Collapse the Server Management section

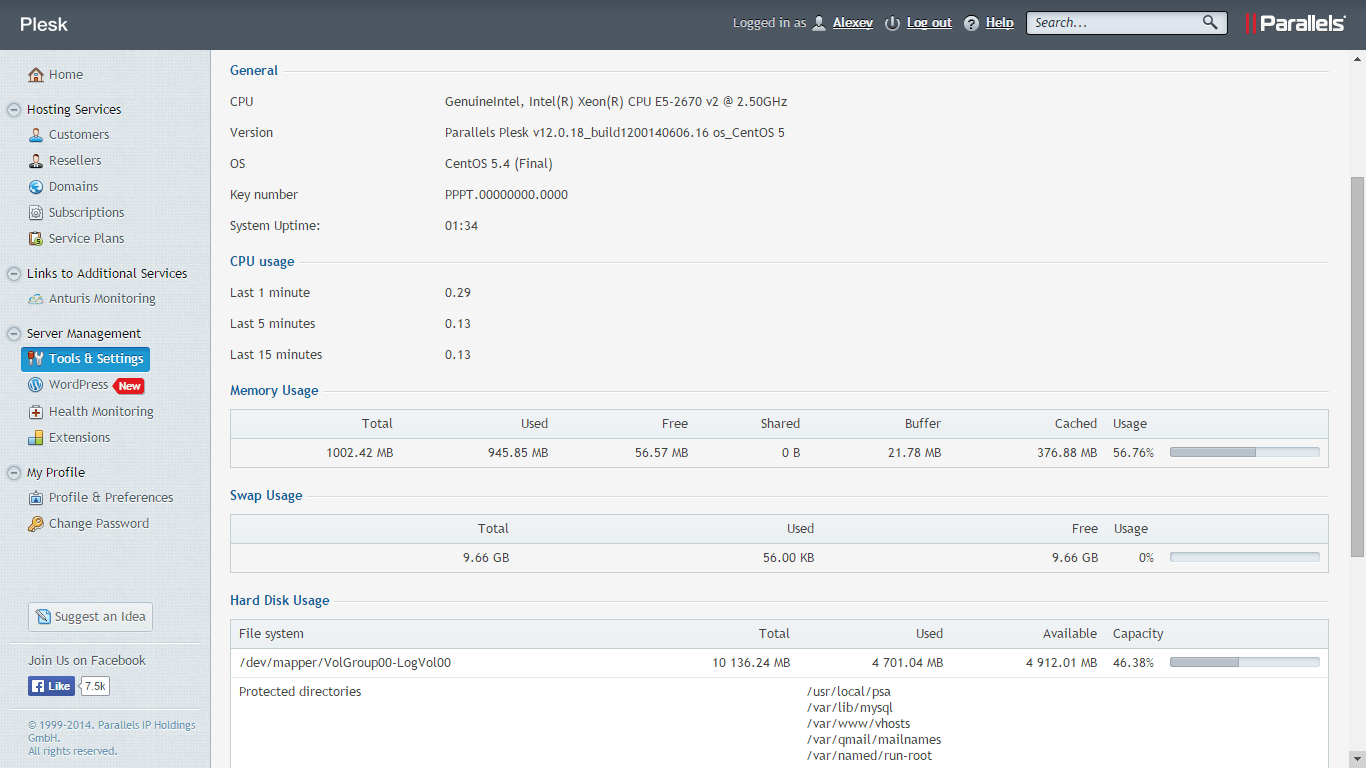[14, 334]
